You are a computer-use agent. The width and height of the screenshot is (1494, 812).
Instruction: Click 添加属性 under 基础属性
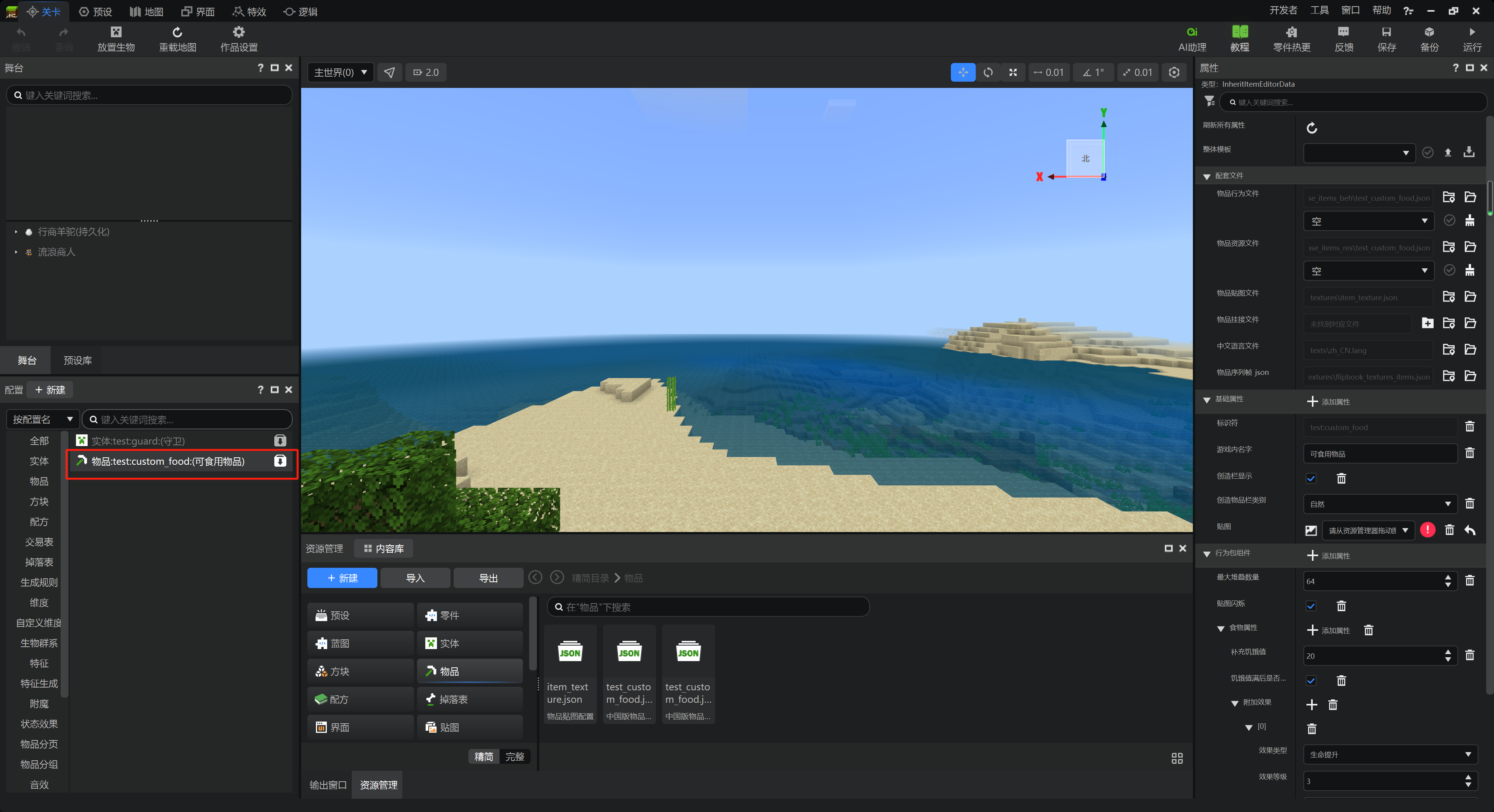pos(1329,402)
